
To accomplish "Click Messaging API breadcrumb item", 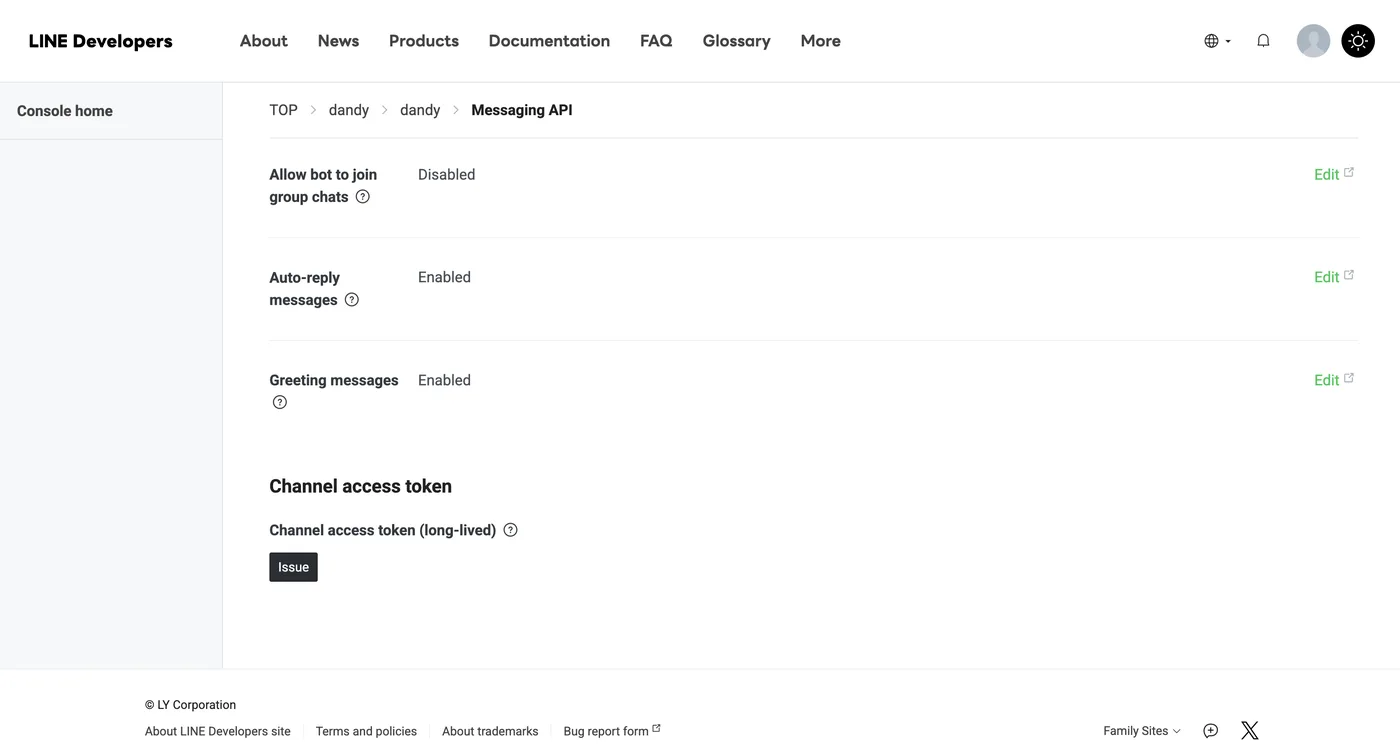I will [522, 110].
